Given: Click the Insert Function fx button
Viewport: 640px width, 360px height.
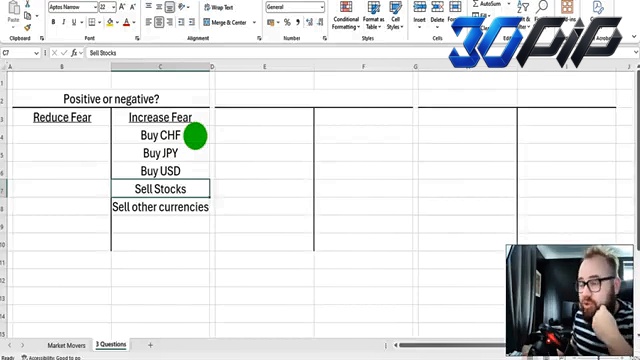Looking at the screenshot, I should (74, 53).
